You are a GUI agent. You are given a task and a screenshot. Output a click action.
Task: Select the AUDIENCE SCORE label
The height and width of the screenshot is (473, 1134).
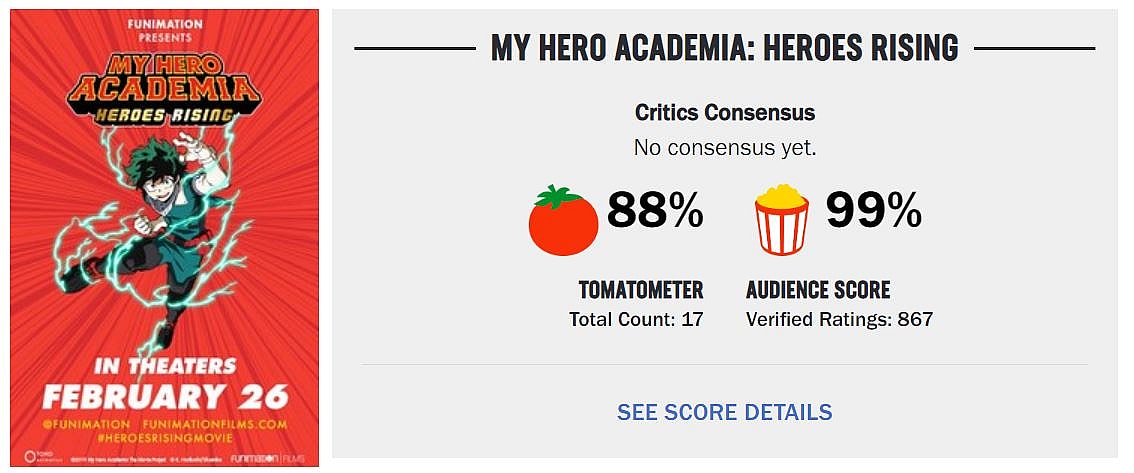tap(818, 290)
